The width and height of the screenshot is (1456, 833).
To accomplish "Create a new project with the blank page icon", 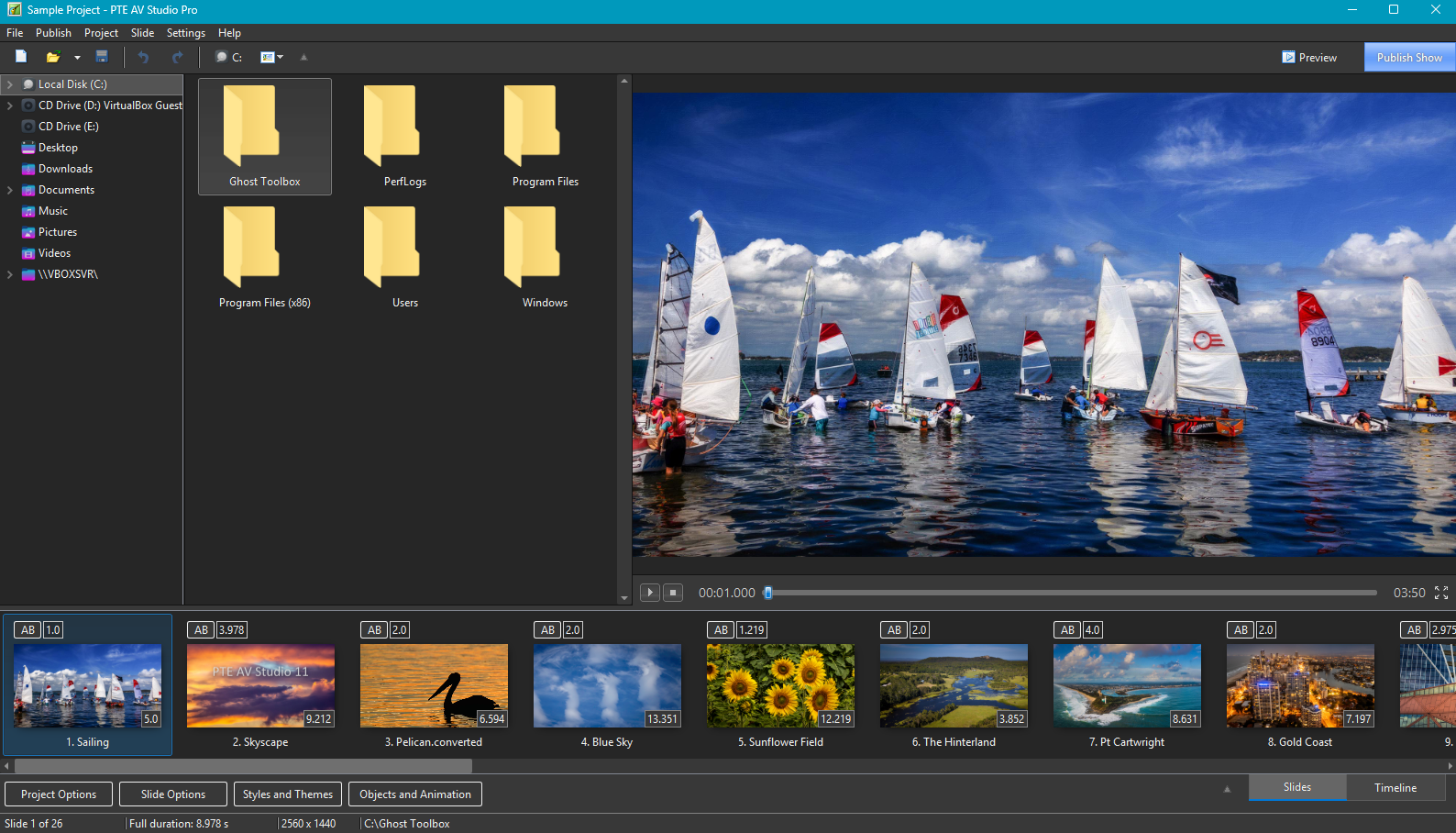I will [x=21, y=57].
